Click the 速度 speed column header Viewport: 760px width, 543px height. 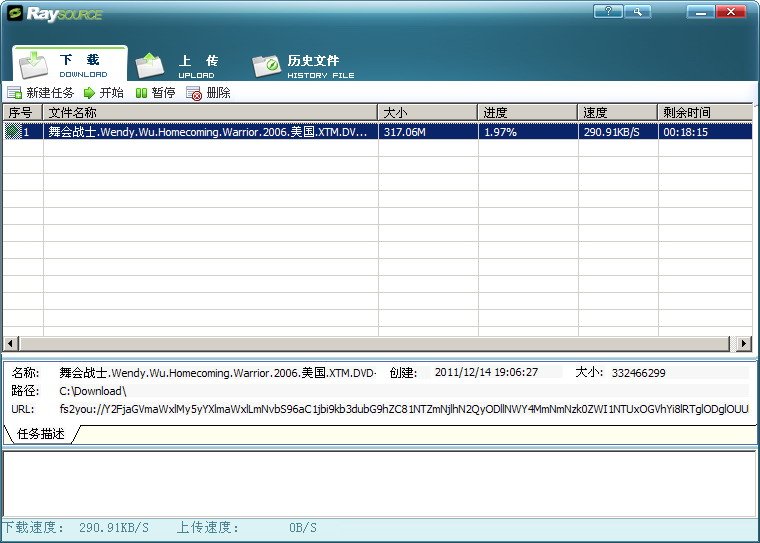pos(617,112)
